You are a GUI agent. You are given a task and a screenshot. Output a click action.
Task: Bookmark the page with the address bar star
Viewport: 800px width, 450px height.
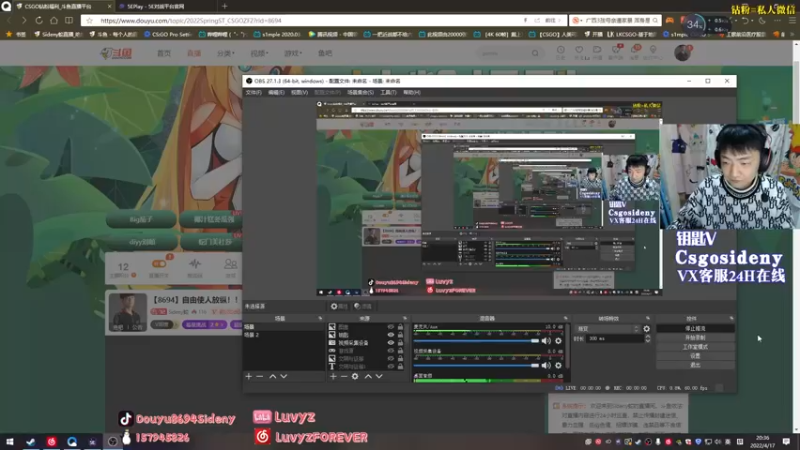89,20
